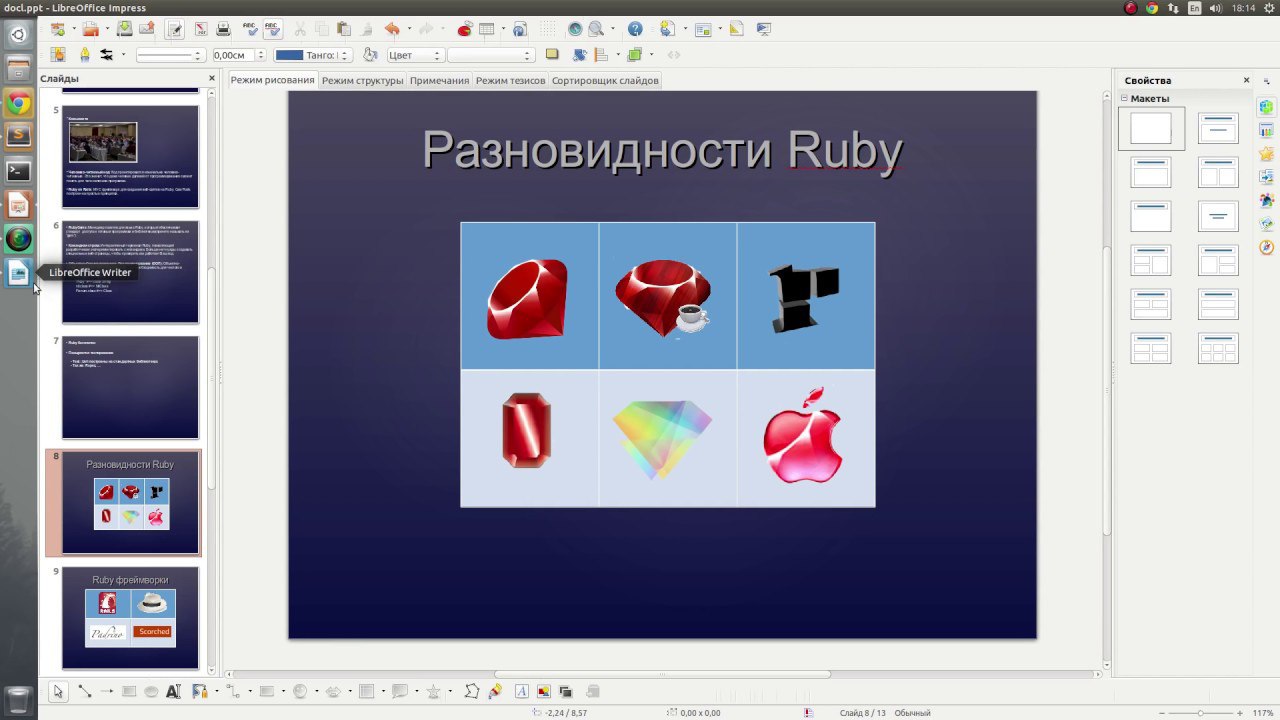The height and width of the screenshot is (720, 1280).
Task: Open Google Chrome from the dock
Action: [18, 103]
